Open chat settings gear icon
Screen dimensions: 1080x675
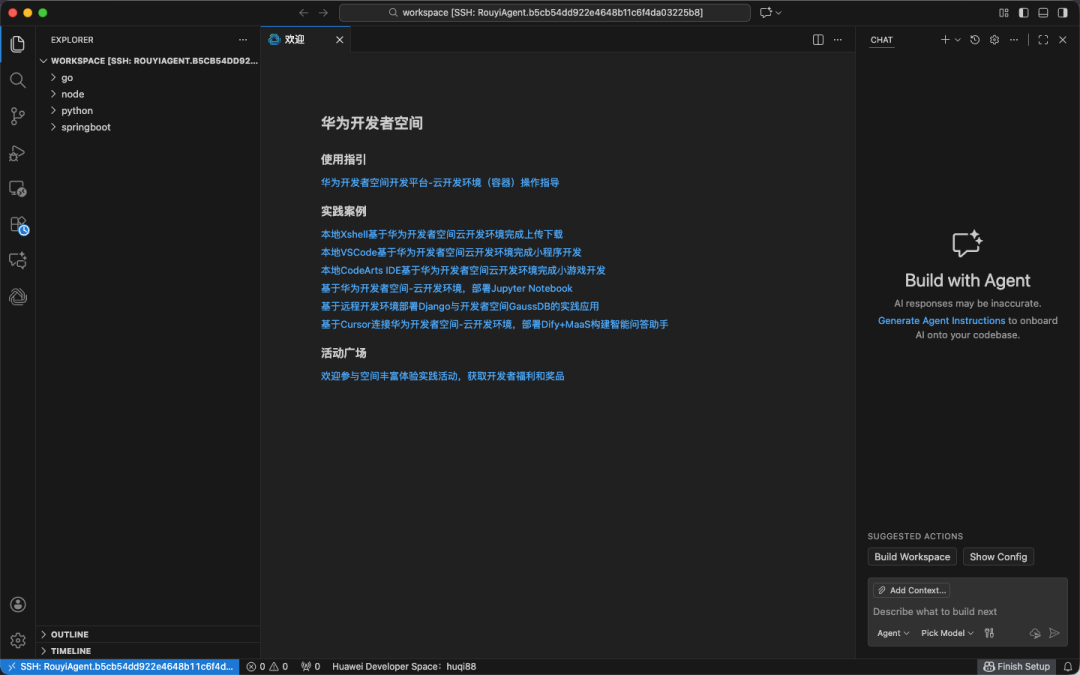tap(995, 40)
